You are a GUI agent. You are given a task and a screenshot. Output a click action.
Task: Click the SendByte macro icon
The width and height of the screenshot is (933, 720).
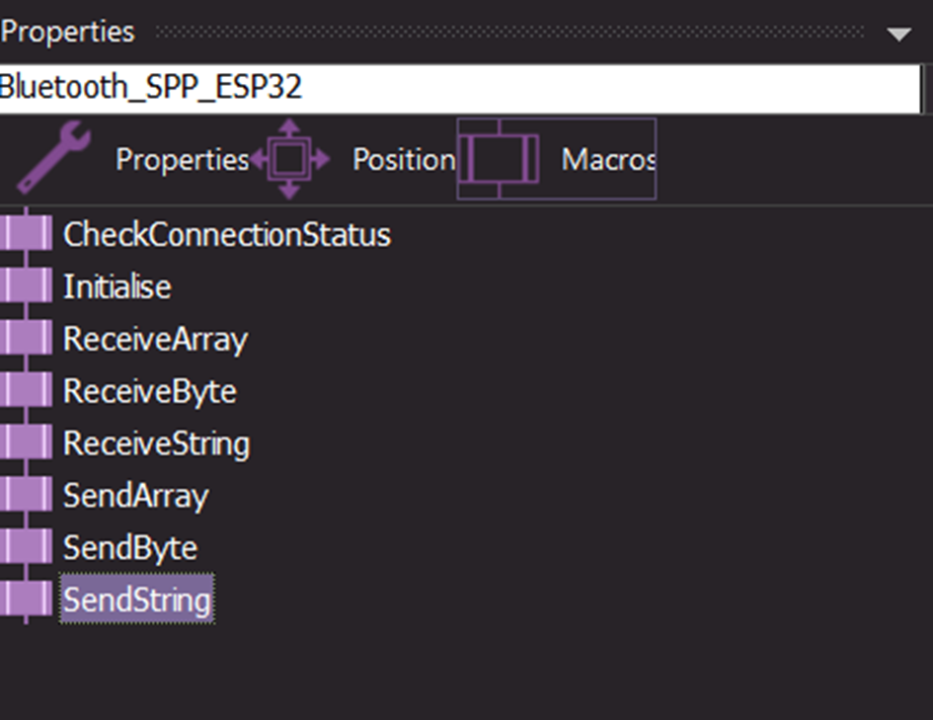(26, 547)
